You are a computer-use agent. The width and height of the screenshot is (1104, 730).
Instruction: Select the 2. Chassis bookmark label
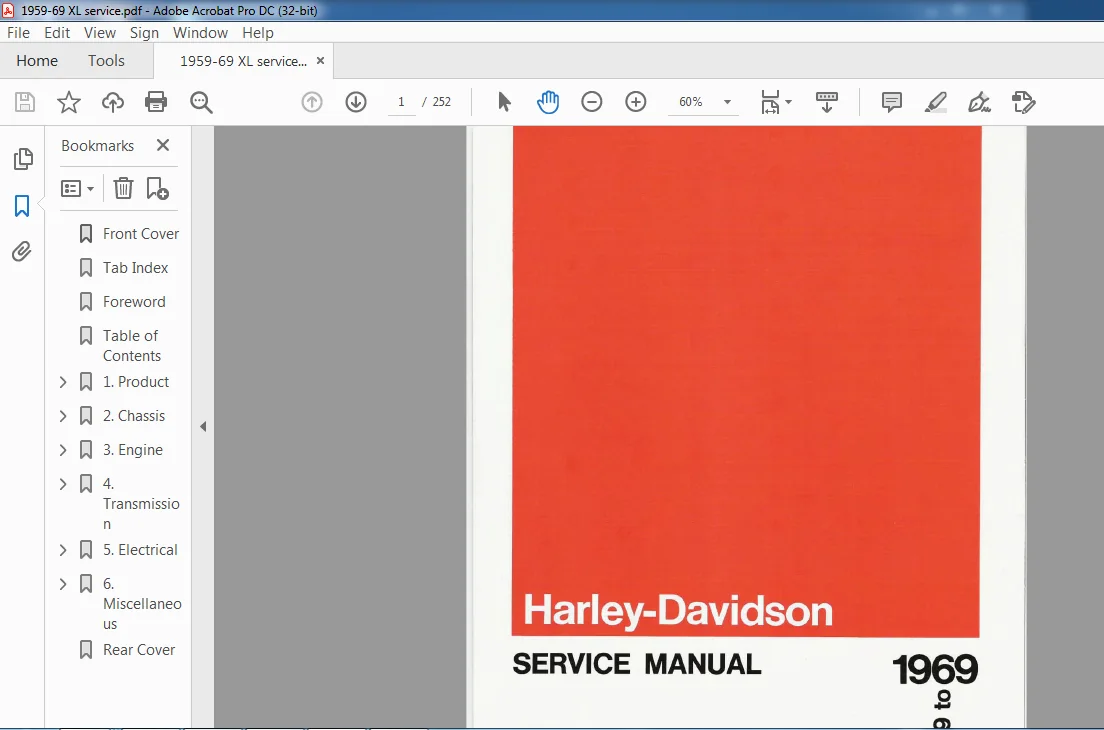pos(134,416)
